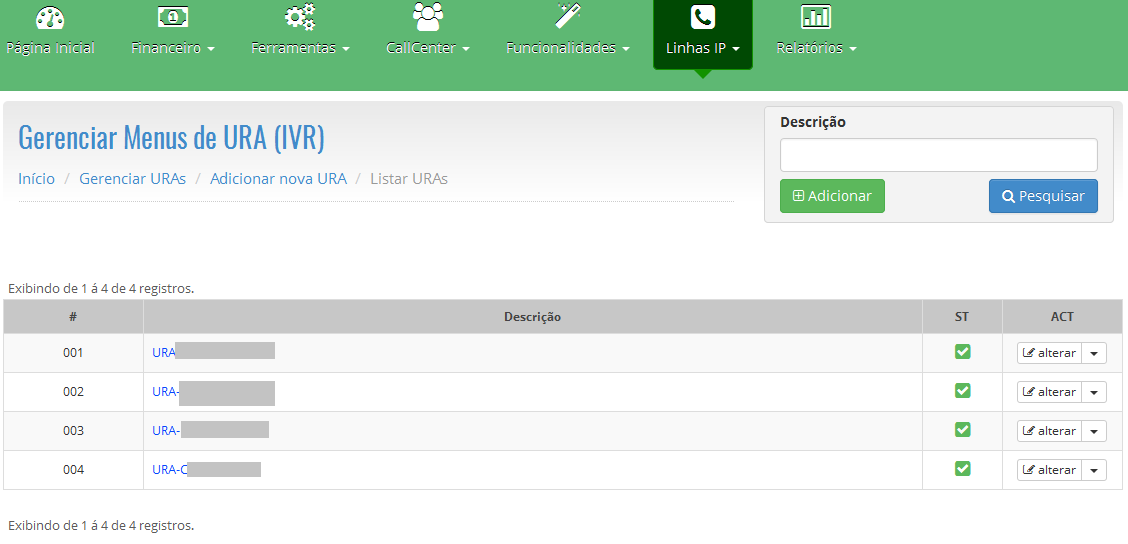Open the Financeiro menu
The image size is (1128, 544).
click(x=173, y=48)
